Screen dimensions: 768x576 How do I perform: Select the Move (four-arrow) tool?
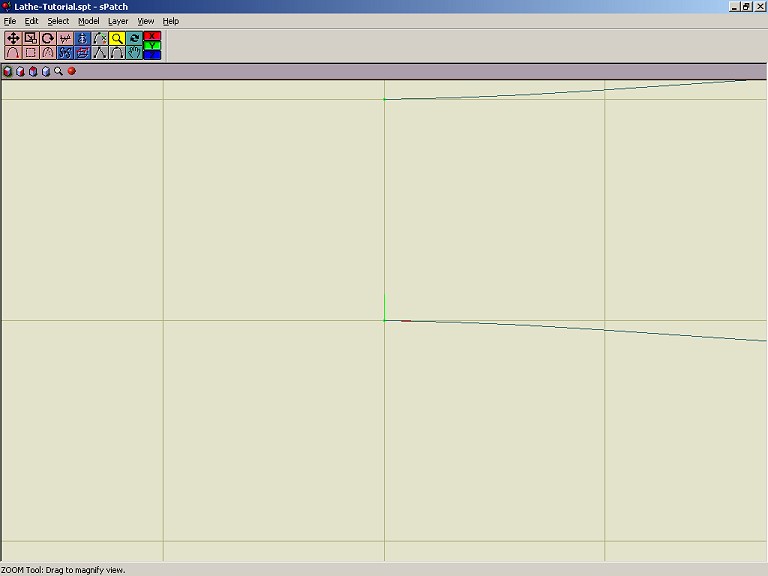click(13, 38)
